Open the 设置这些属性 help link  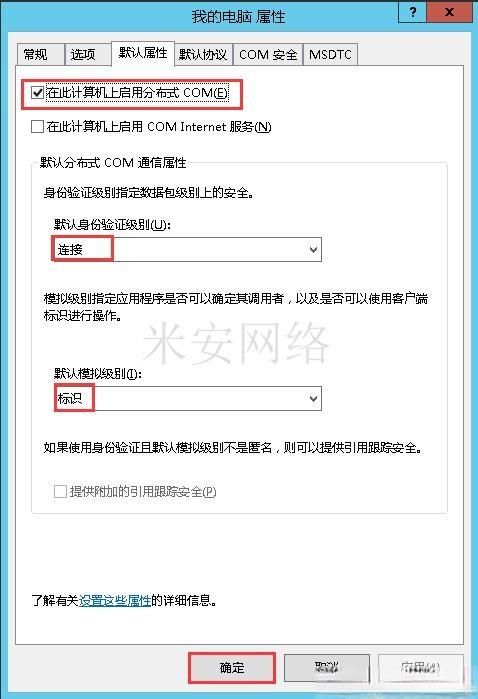[115, 600]
